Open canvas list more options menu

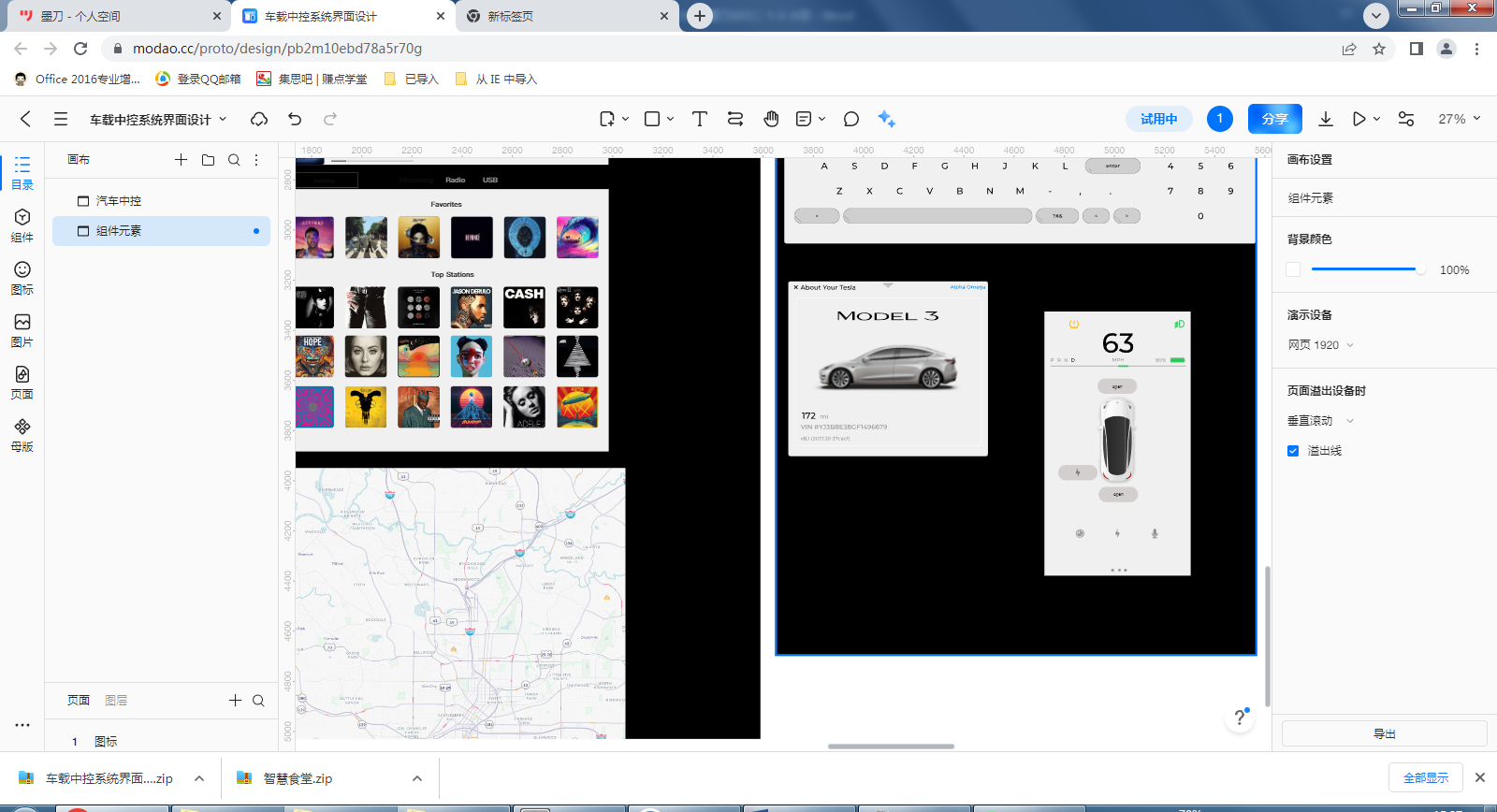(x=256, y=160)
